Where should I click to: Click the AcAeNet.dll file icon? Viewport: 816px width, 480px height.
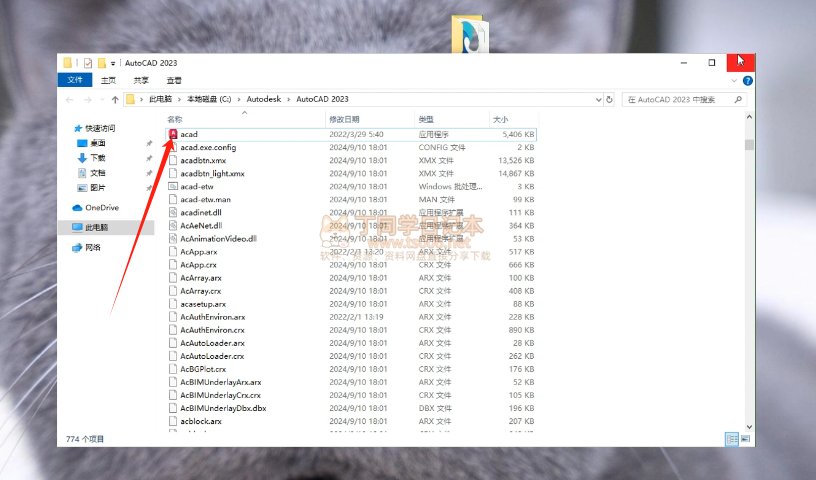click(x=173, y=225)
